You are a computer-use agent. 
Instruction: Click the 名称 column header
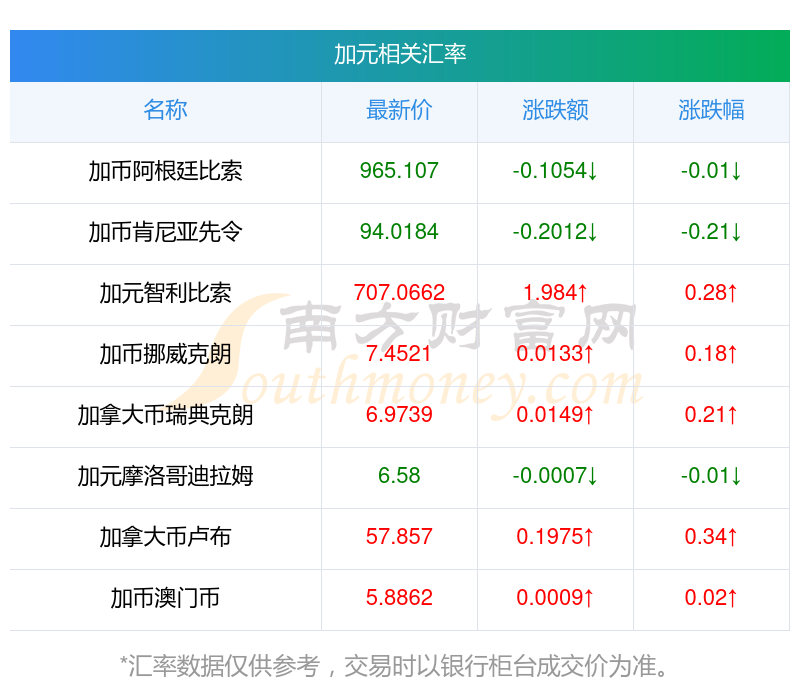click(x=165, y=110)
